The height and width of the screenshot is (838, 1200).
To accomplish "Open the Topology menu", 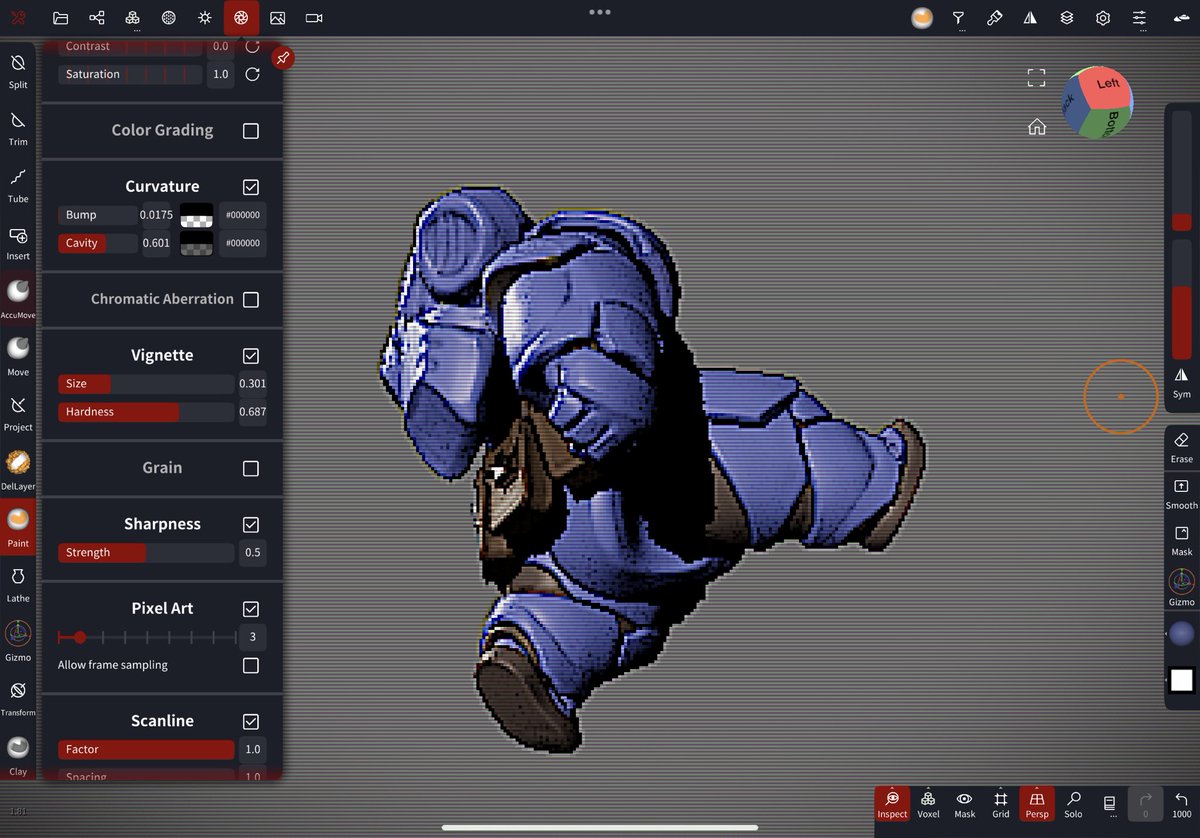I will click(x=133, y=18).
